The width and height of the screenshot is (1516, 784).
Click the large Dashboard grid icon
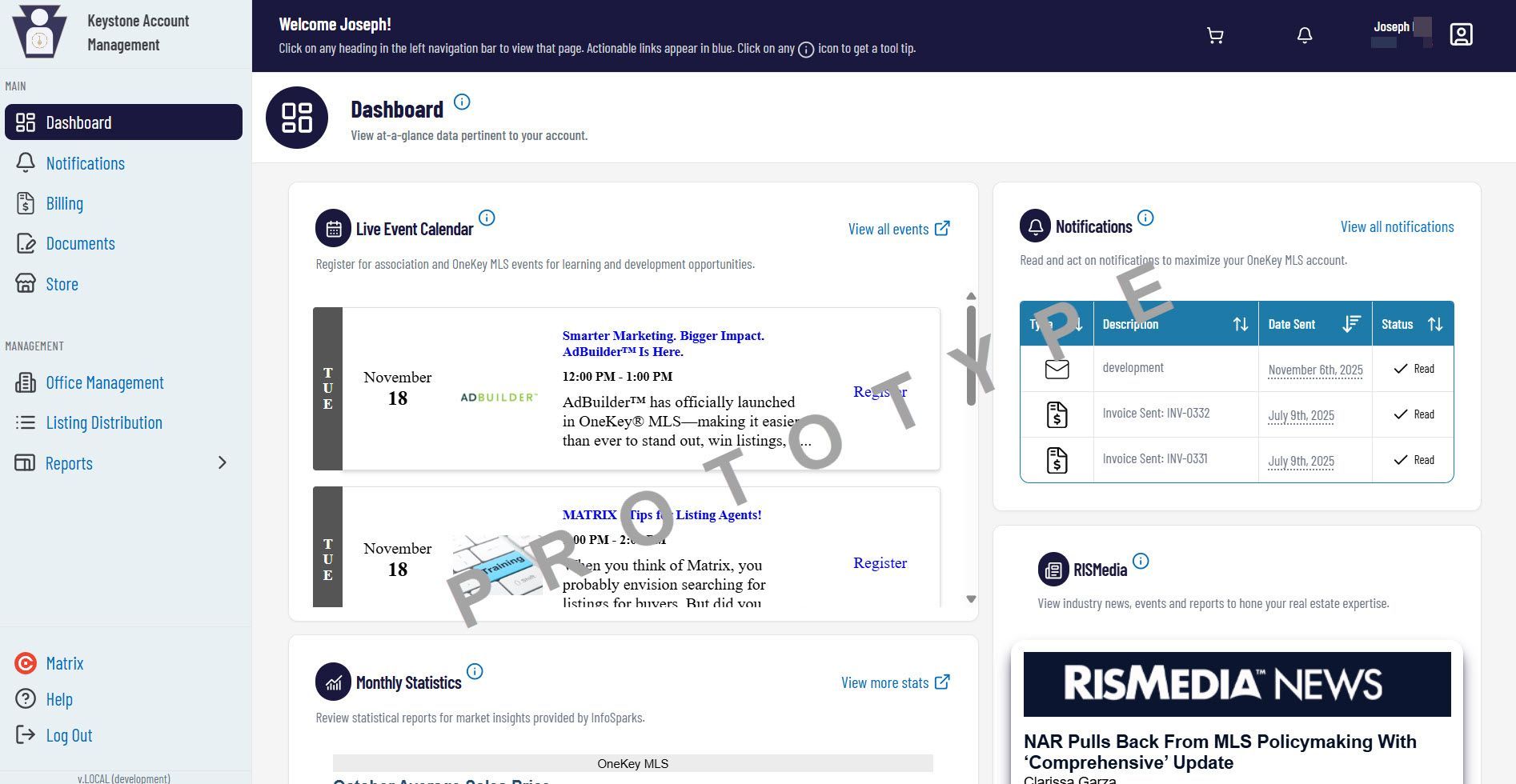coord(297,118)
